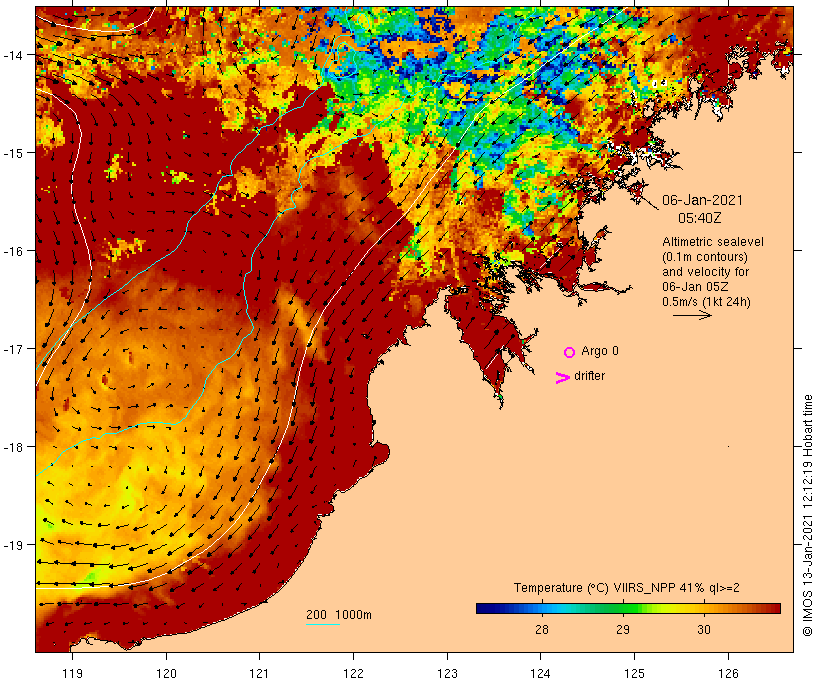Click the longitude axis label 123
Screen dimensions: 820x680
tap(447, 673)
